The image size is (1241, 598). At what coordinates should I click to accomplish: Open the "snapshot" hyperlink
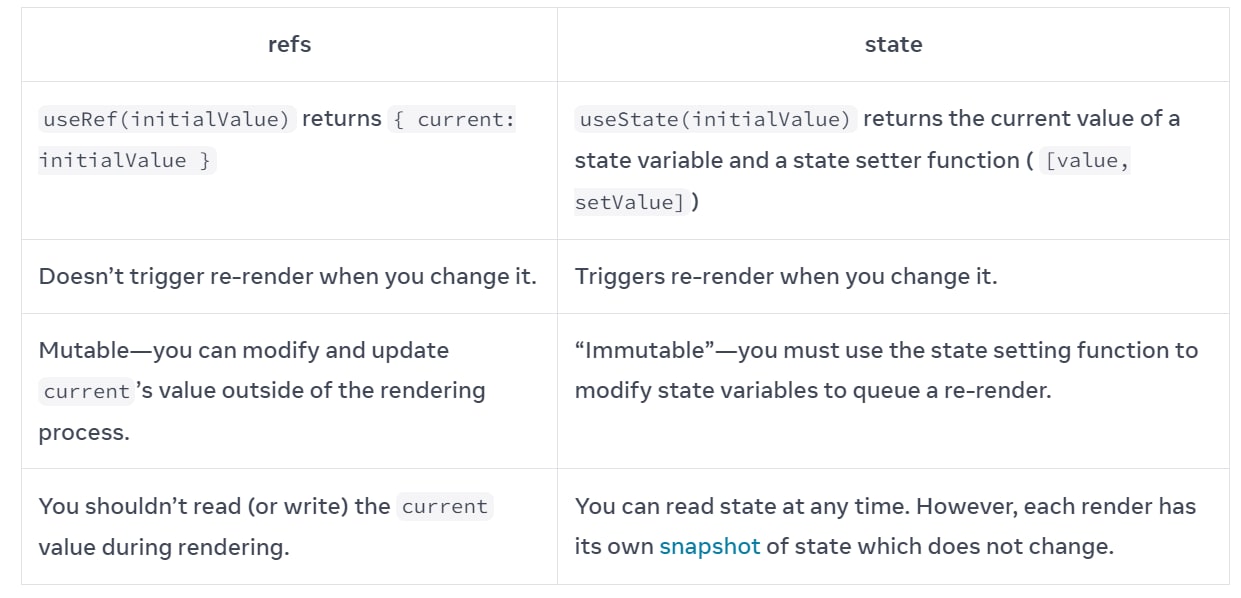click(x=710, y=547)
